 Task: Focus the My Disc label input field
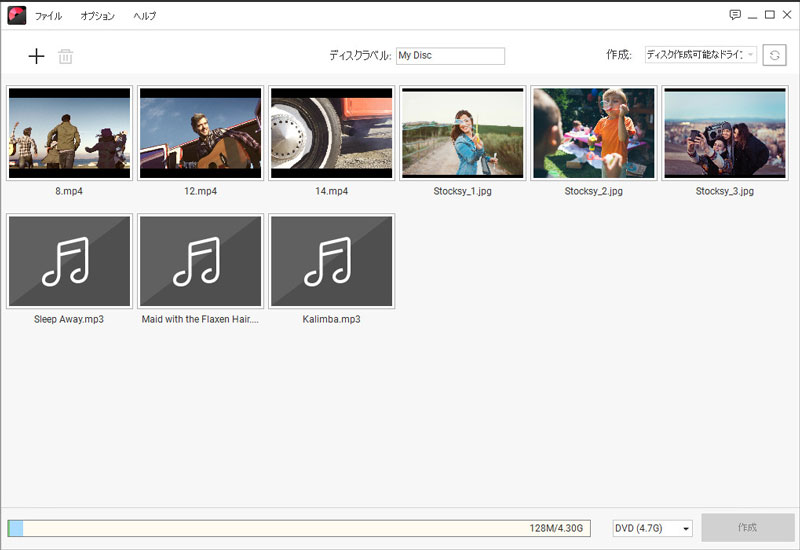(x=451, y=56)
